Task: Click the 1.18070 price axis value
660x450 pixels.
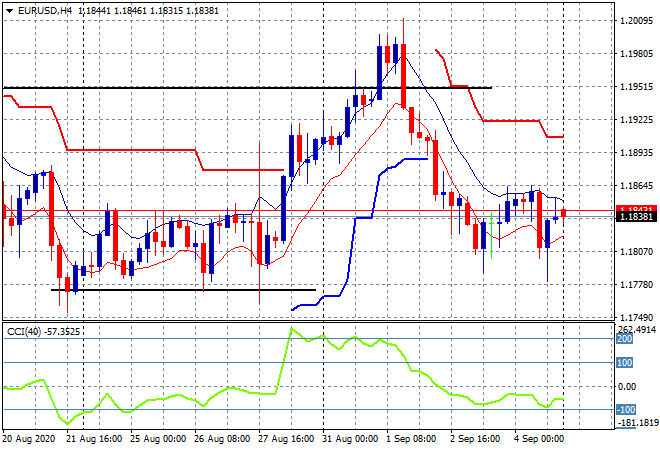Action: pyautogui.click(x=637, y=252)
